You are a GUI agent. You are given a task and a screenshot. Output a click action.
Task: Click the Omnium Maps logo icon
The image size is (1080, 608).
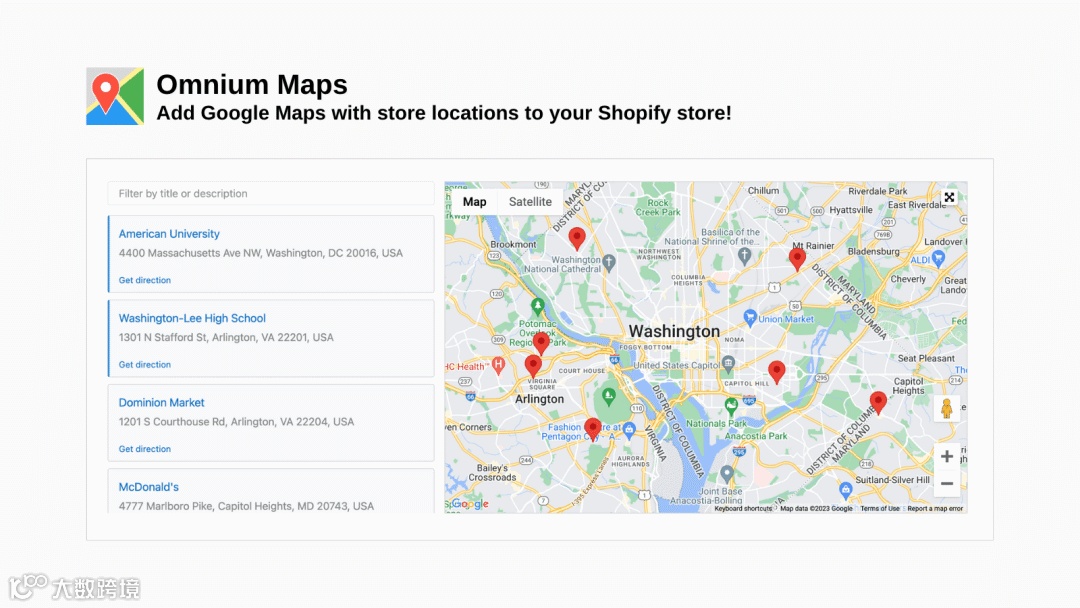(x=115, y=96)
